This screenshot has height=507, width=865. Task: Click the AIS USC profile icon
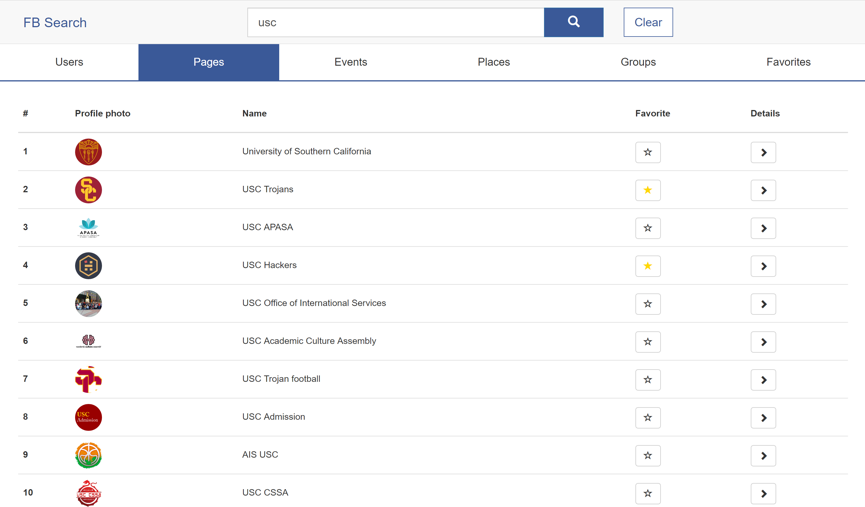click(x=88, y=455)
